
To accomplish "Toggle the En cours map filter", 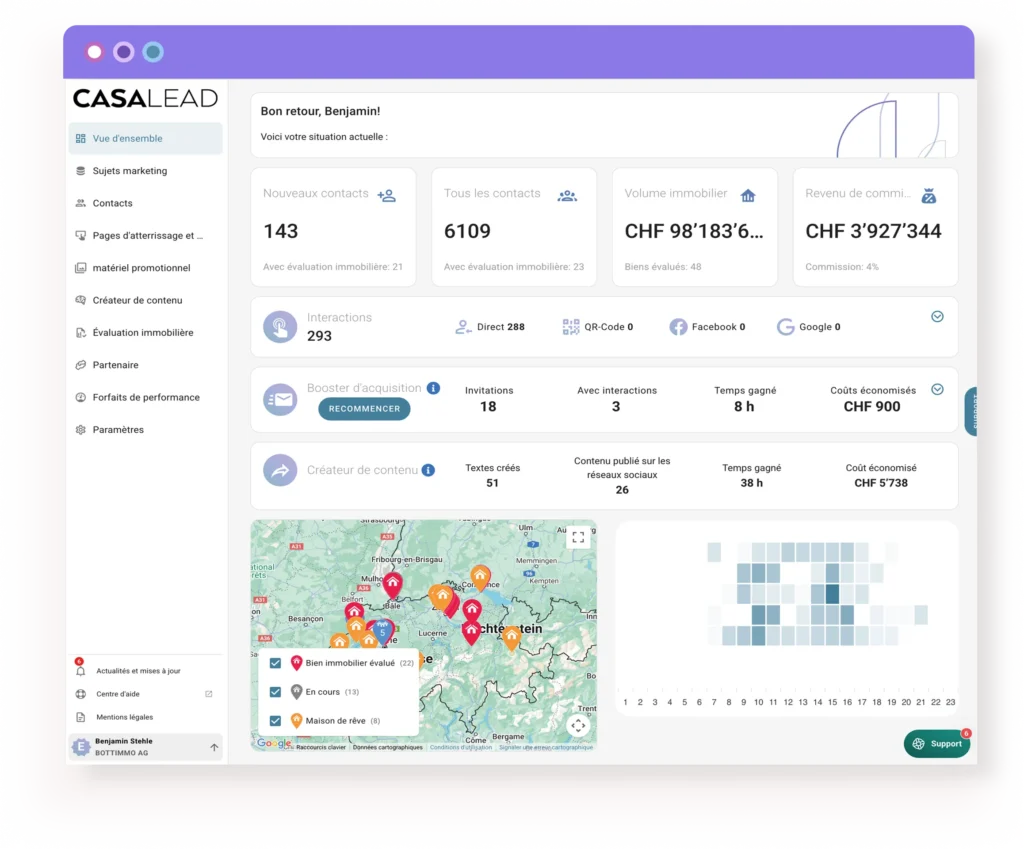I will click(275, 692).
